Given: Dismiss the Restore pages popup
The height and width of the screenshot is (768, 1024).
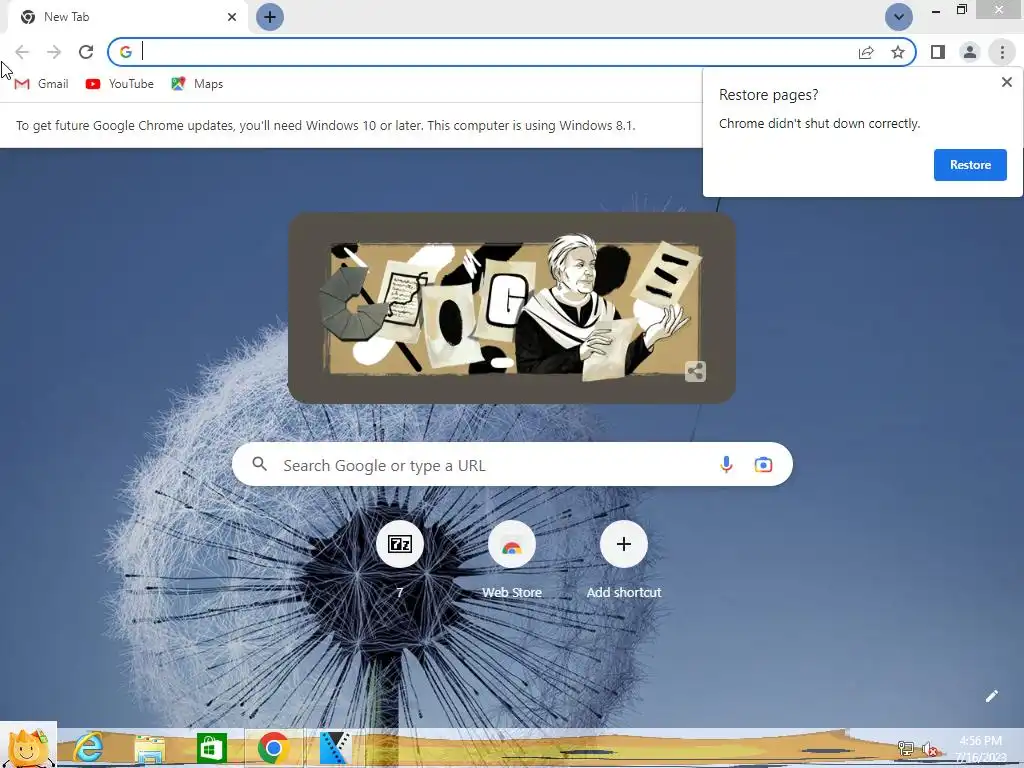Looking at the screenshot, I should pos(1006,82).
